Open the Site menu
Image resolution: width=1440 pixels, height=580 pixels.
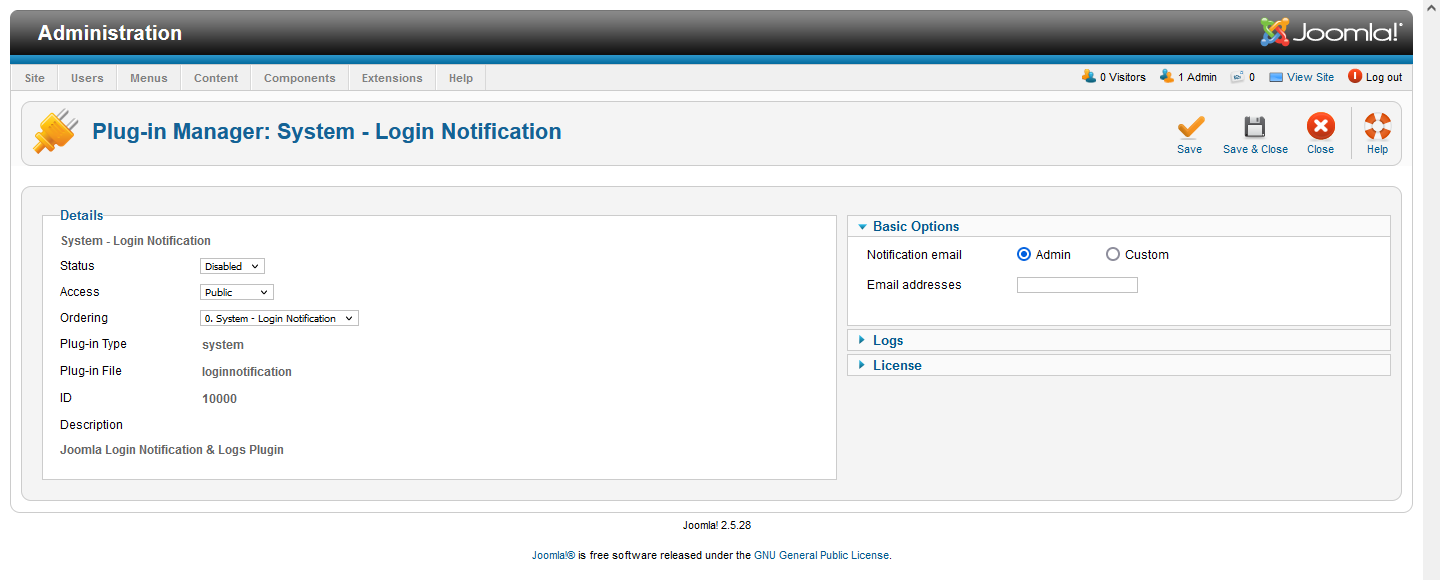35,78
